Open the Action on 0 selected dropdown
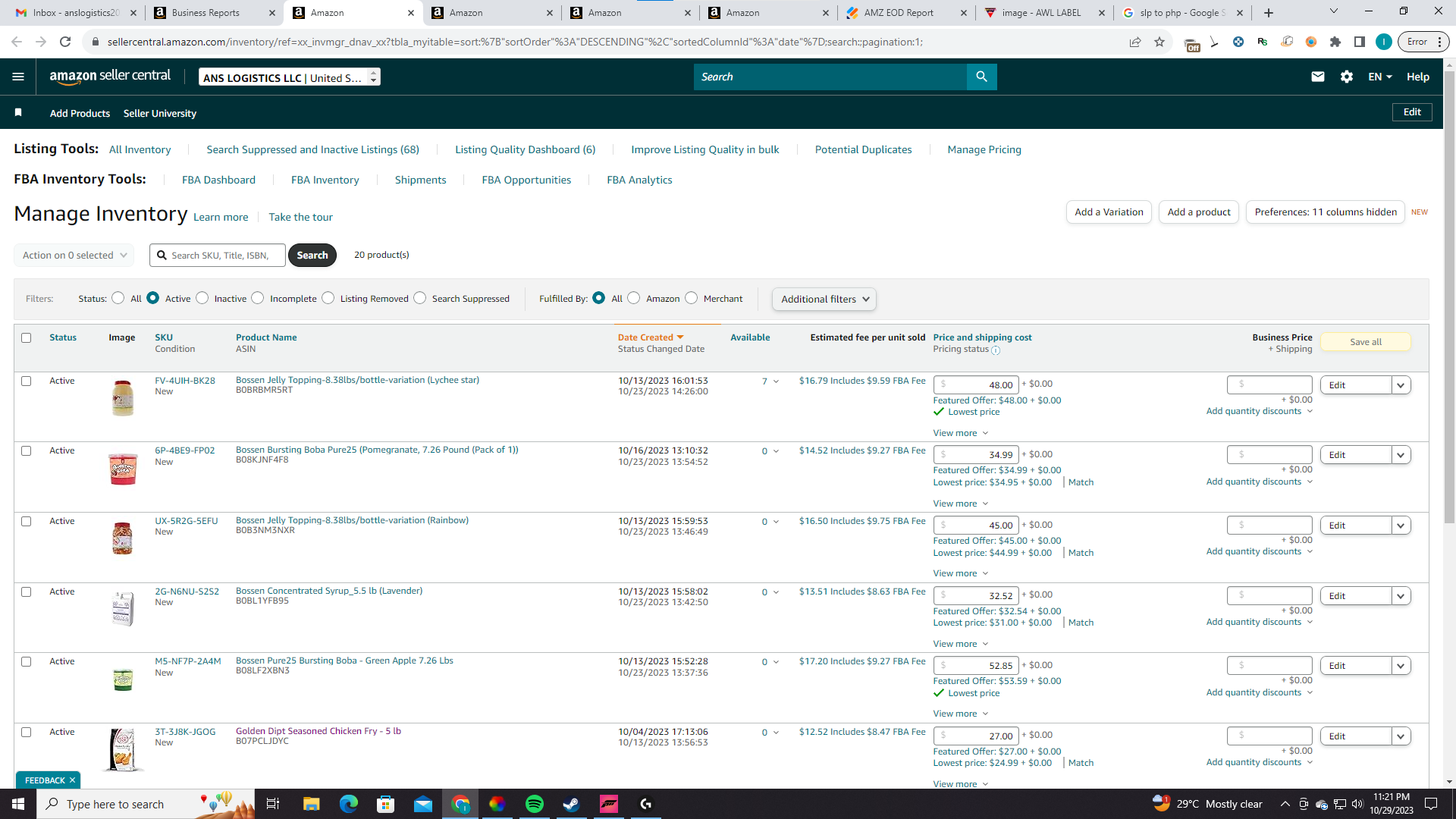1456x819 pixels. click(x=74, y=255)
